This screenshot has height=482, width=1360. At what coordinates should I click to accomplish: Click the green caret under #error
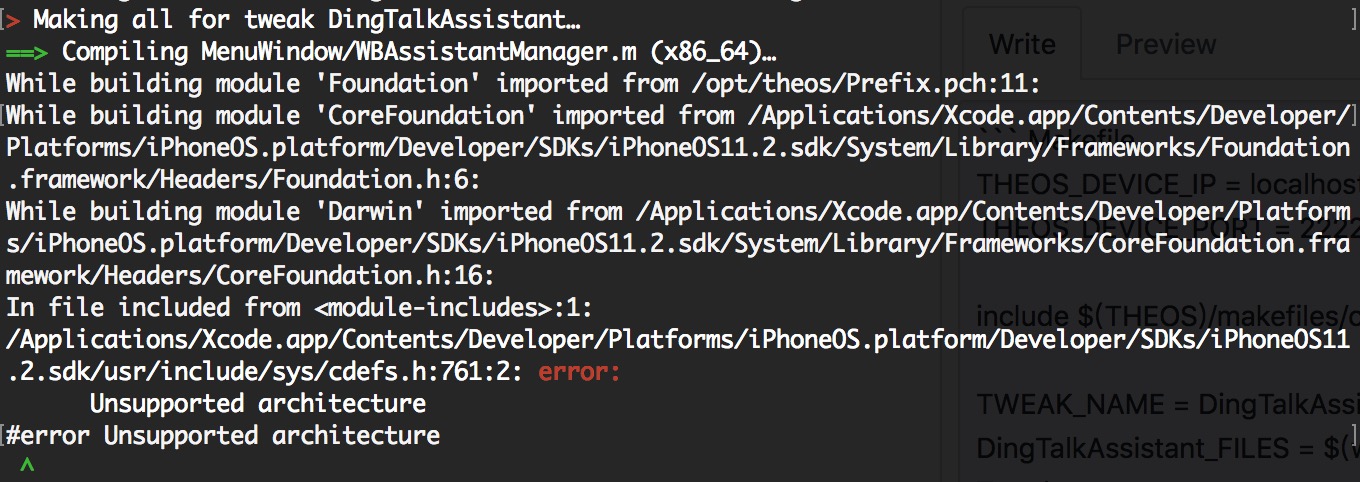[x=27, y=466]
